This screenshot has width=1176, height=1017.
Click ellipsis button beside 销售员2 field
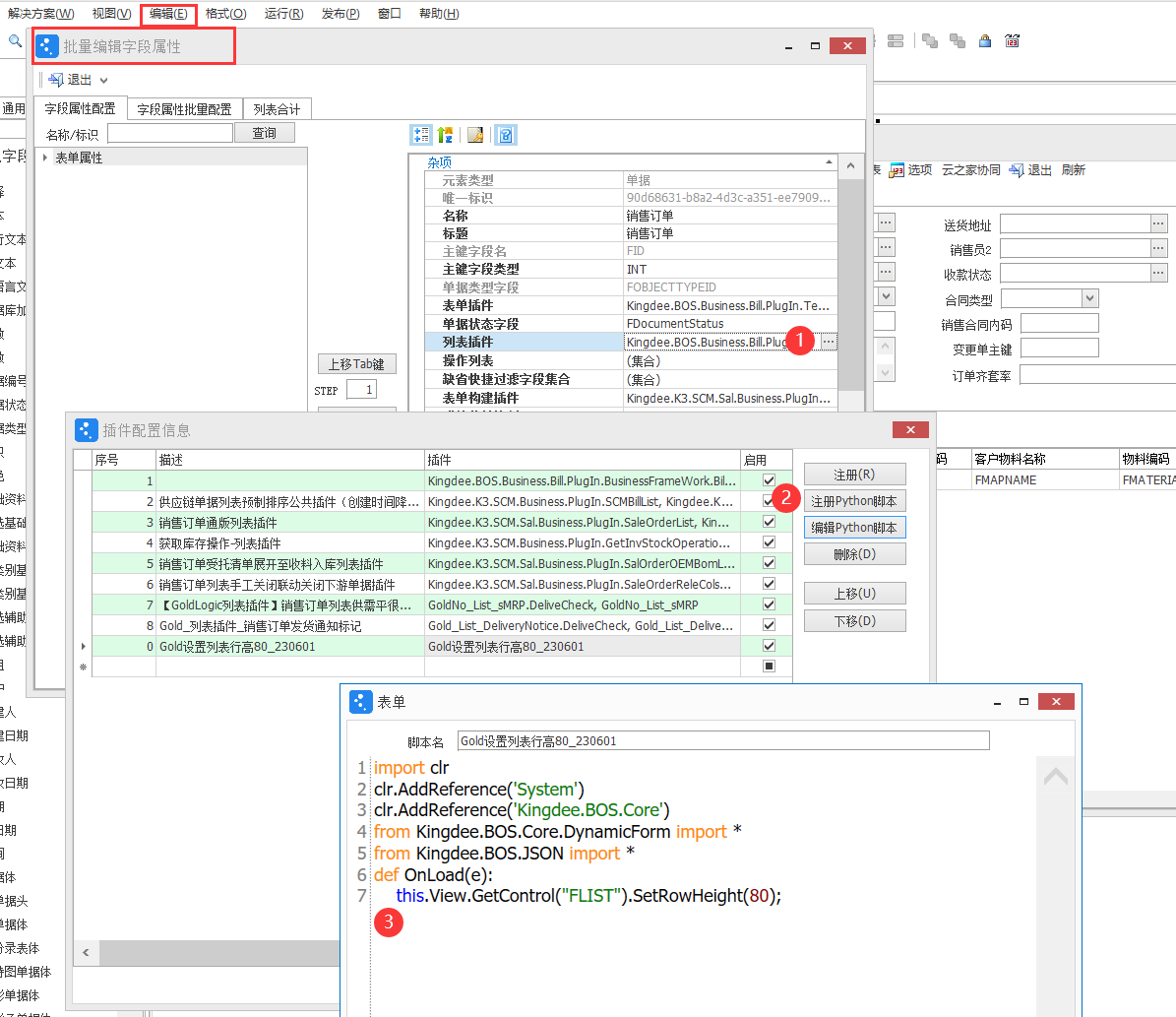click(x=1158, y=248)
